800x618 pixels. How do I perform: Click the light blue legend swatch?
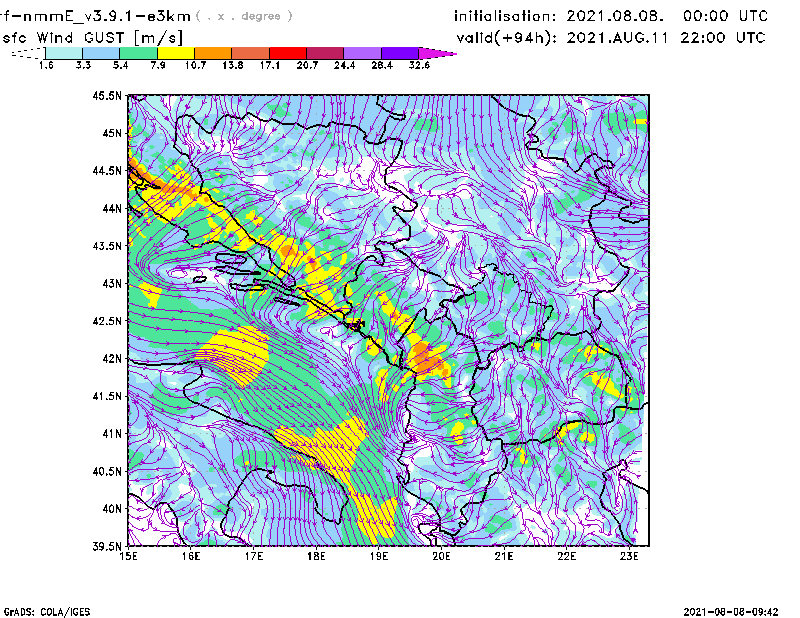point(101,53)
